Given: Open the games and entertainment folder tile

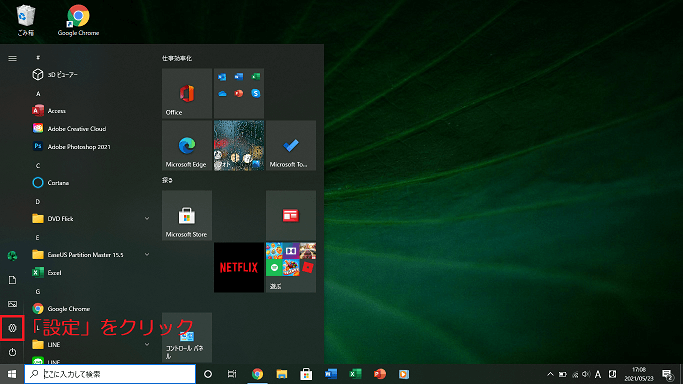Looking at the screenshot, I should (x=291, y=267).
